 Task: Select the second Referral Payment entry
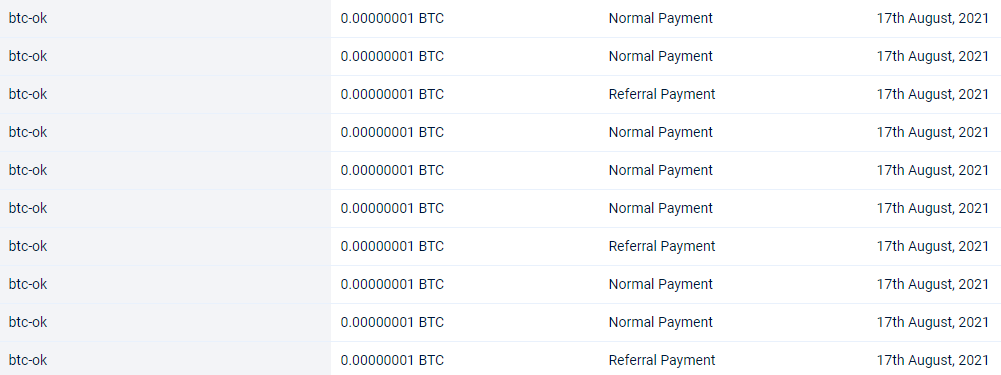click(x=662, y=246)
